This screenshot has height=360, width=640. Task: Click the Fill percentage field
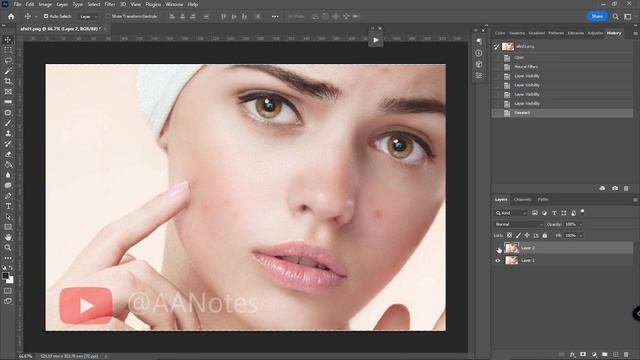click(571, 236)
